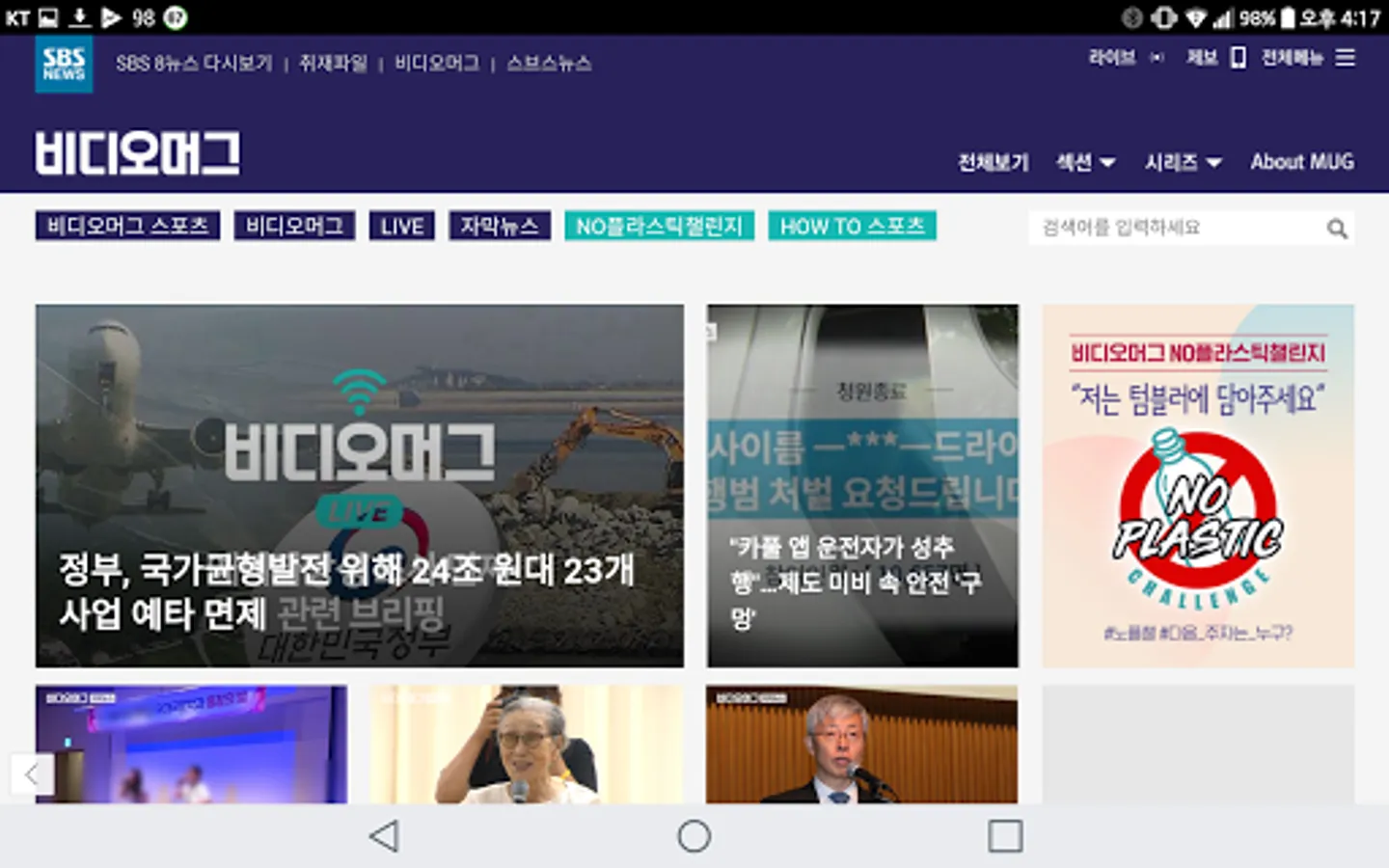Tap the battery icon in status bar
The image size is (1389, 868).
click(1287, 17)
